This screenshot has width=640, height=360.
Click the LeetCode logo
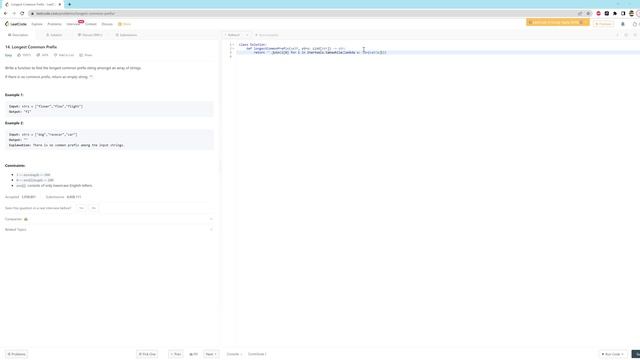[x=16, y=24]
